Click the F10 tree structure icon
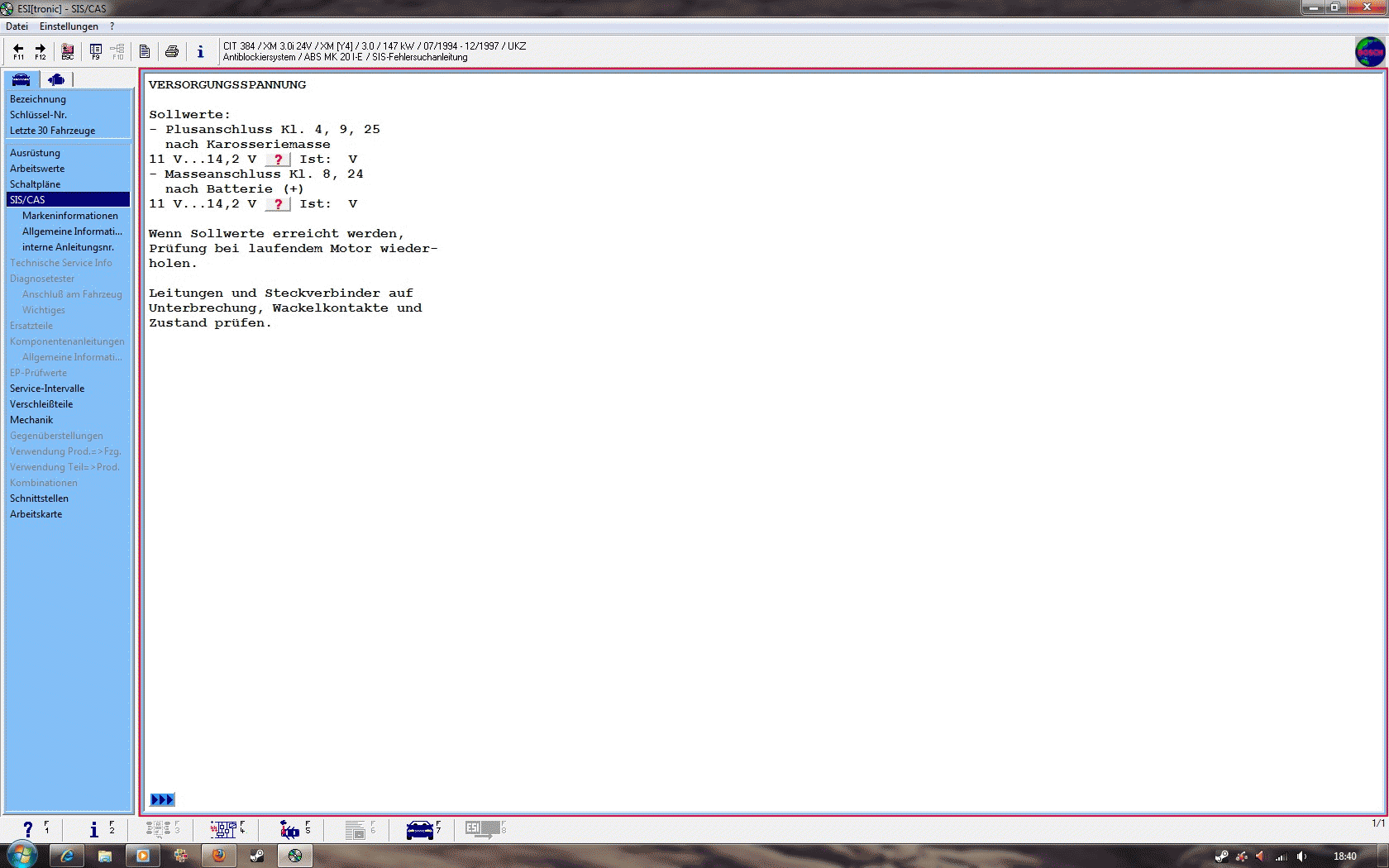The image size is (1389, 868). coord(117,51)
